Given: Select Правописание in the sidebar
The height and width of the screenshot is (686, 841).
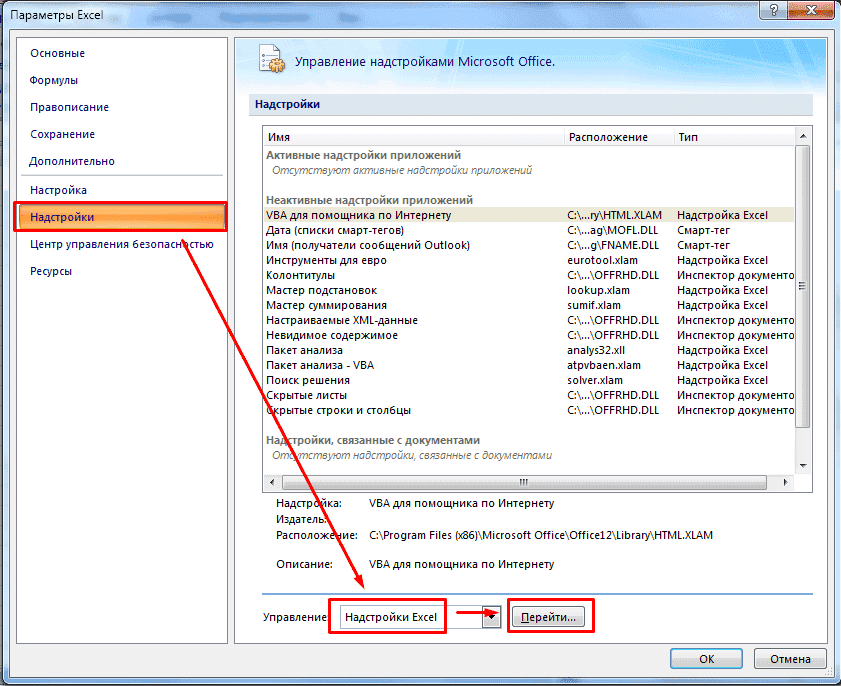Looking at the screenshot, I should [69, 107].
